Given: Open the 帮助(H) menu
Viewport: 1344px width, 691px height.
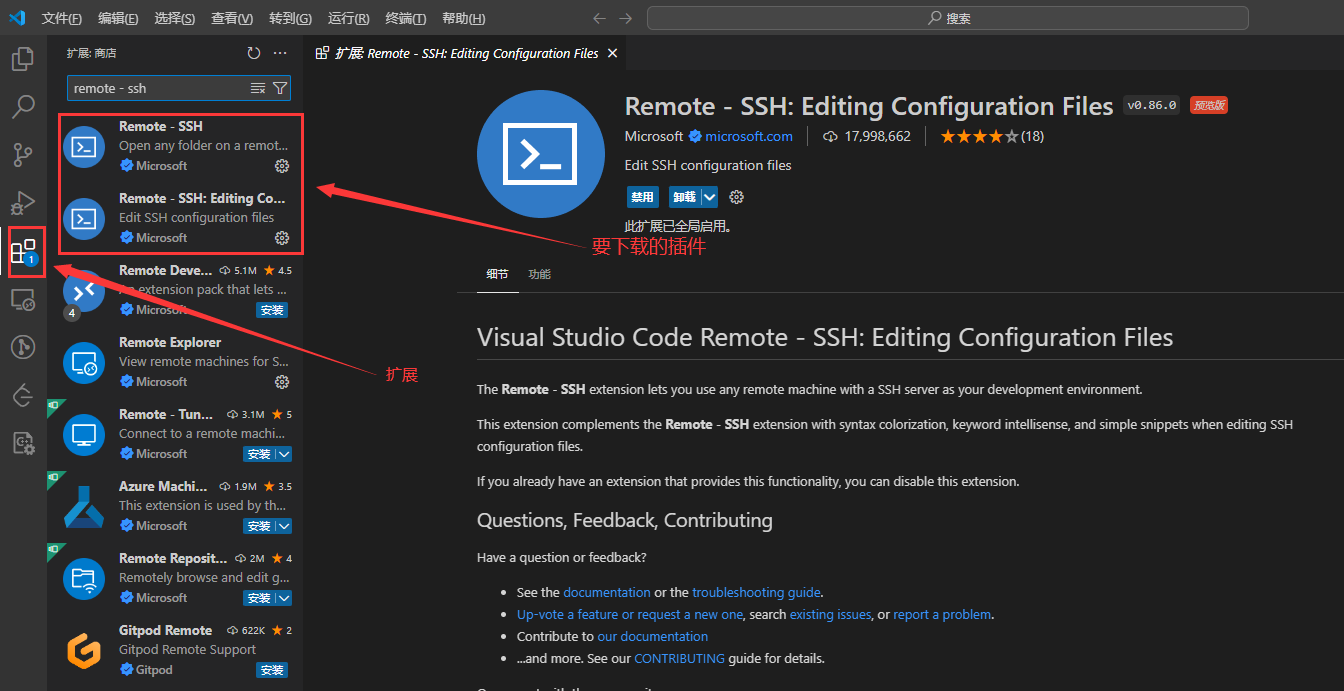Looking at the screenshot, I should (463, 19).
